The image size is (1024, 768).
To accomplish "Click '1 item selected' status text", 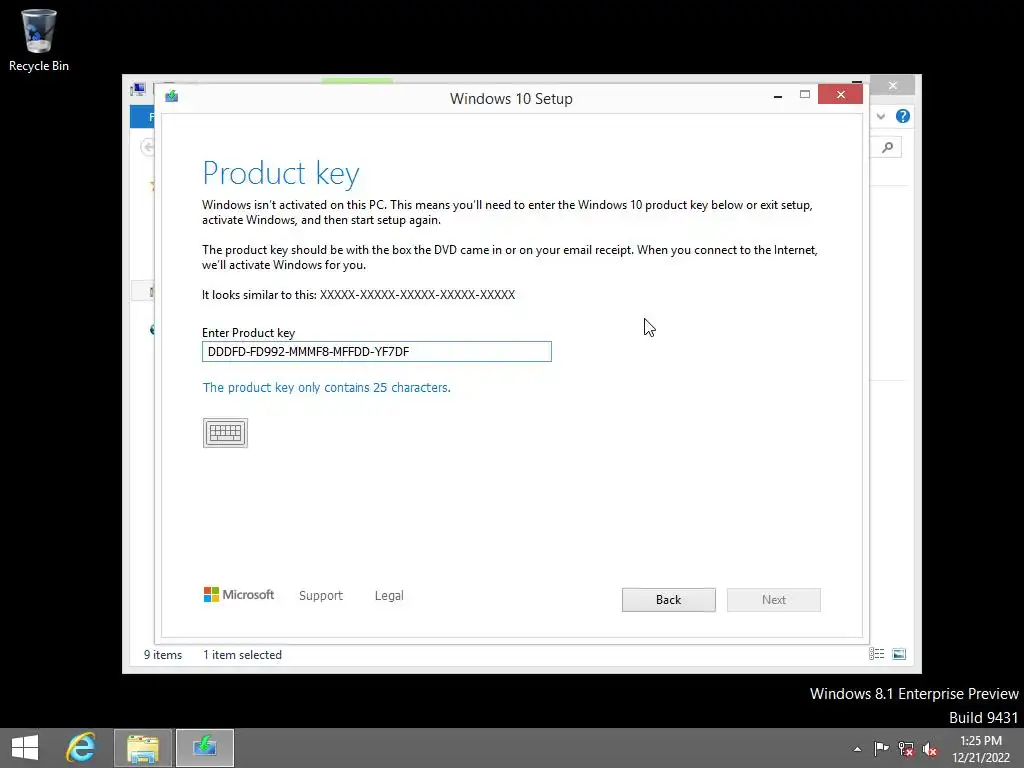I will coord(242,654).
